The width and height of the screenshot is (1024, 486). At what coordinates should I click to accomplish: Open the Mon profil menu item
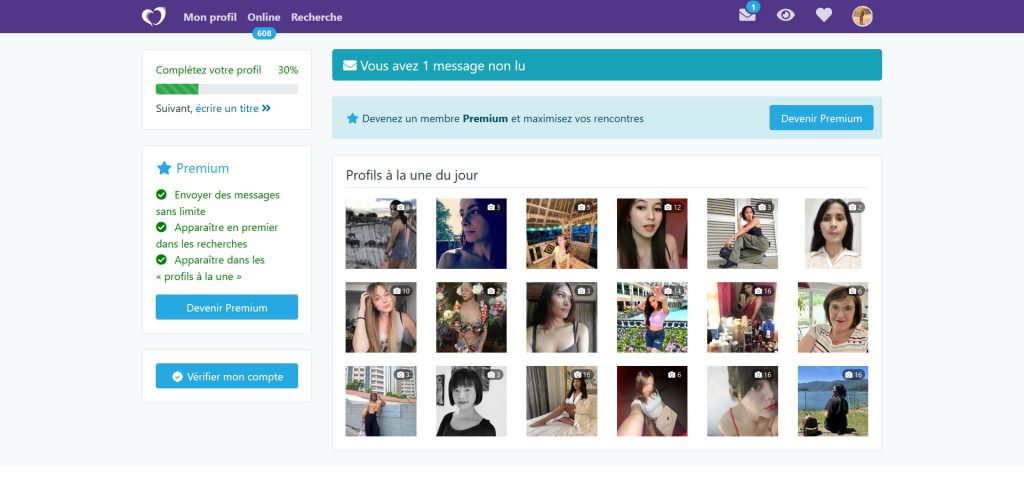pyautogui.click(x=210, y=17)
